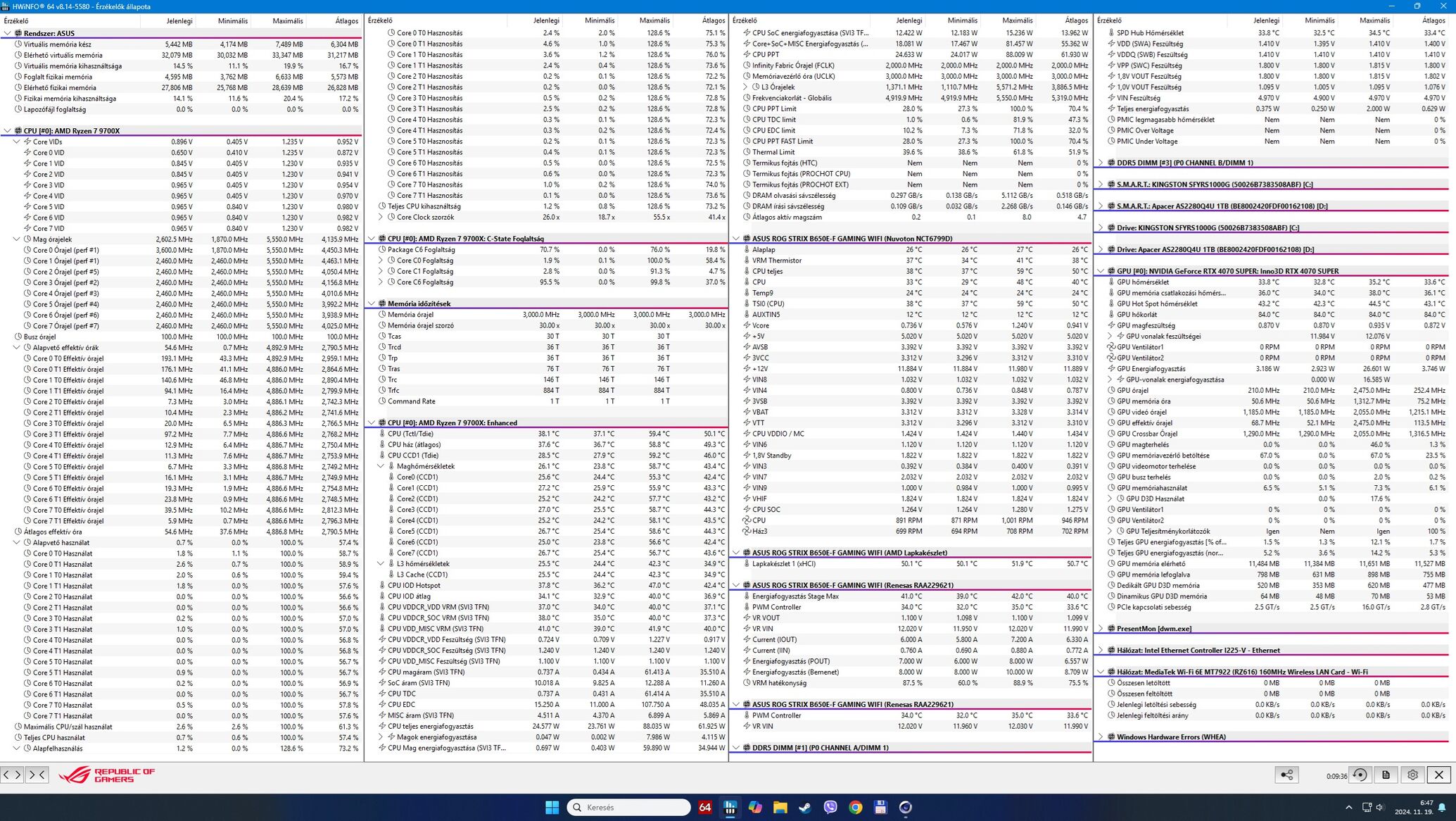1456x821 pixels.
Task: Collapse the Memória időzítések section
Action: (372, 303)
